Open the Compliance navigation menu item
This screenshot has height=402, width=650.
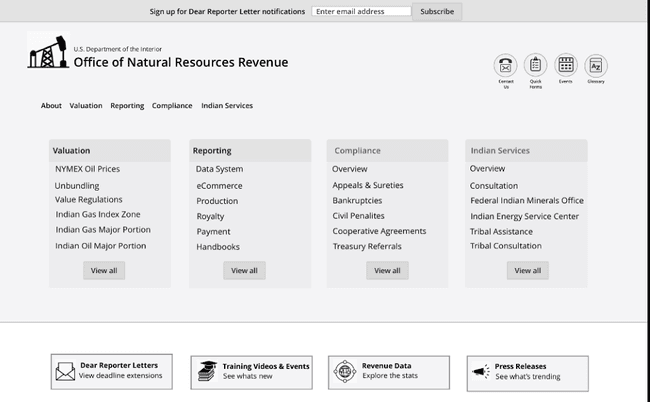pyautogui.click(x=172, y=106)
